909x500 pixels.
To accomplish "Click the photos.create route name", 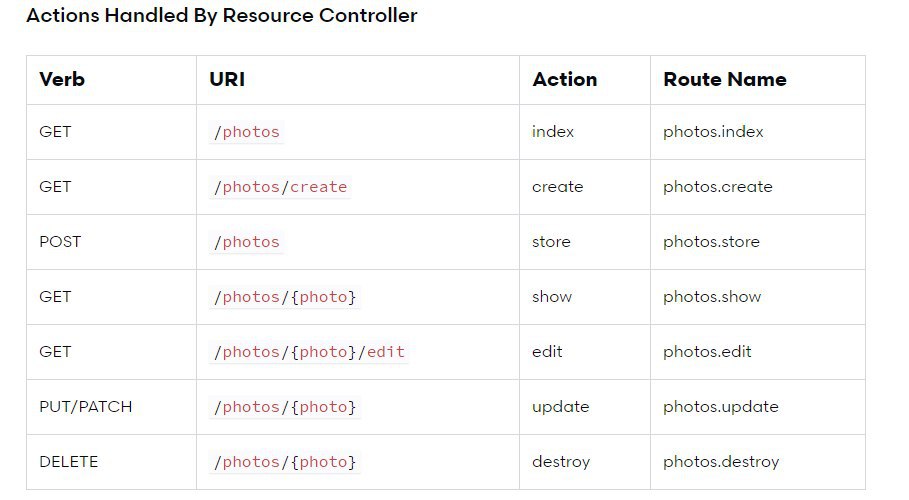I will 718,187.
